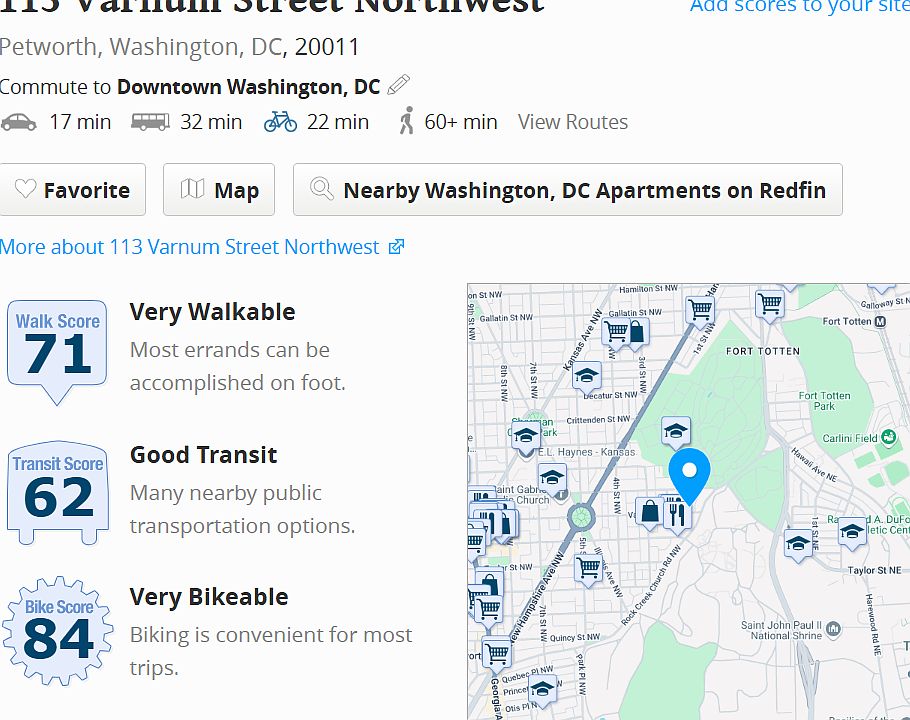Open Nearby Washington, DC Apartments on Redfin
Image resolution: width=910 pixels, height=720 pixels.
(x=568, y=190)
